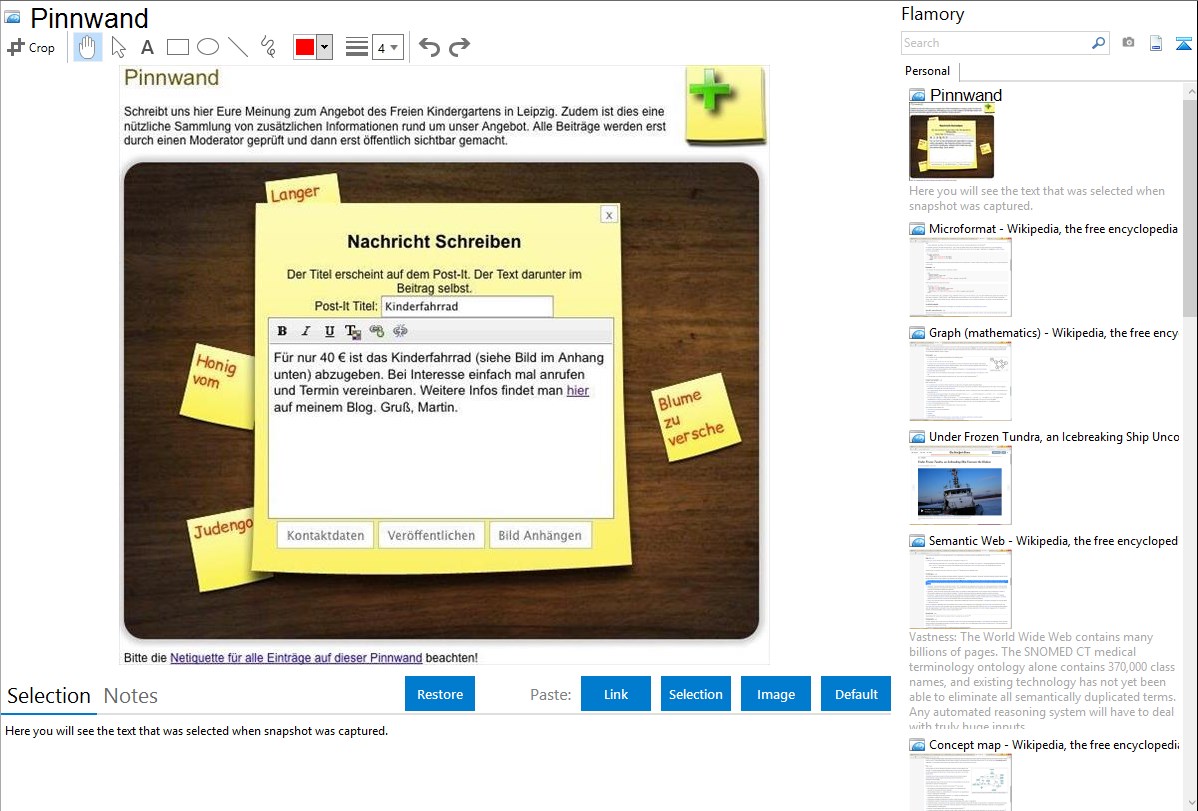Open the line width 4 dropdown
The height and width of the screenshot is (811, 1198).
(387, 47)
